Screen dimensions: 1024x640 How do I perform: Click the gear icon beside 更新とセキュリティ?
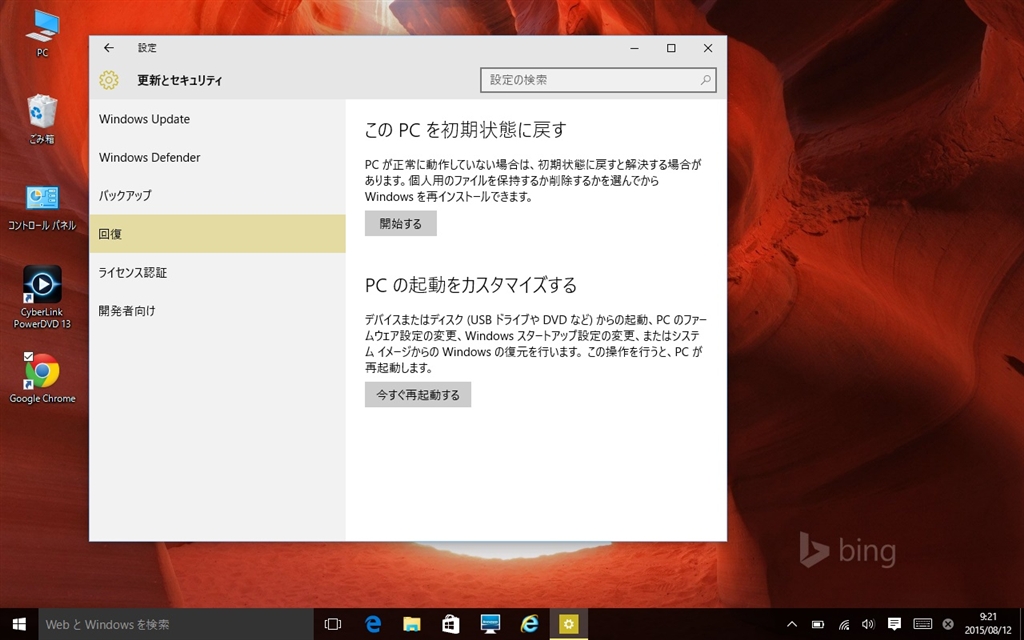coord(109,80)
